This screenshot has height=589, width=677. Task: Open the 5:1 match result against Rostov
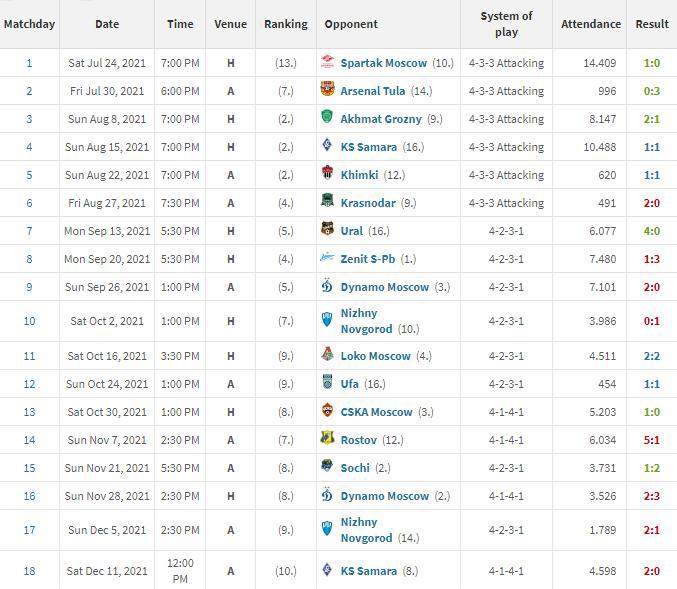coord(652,440)
